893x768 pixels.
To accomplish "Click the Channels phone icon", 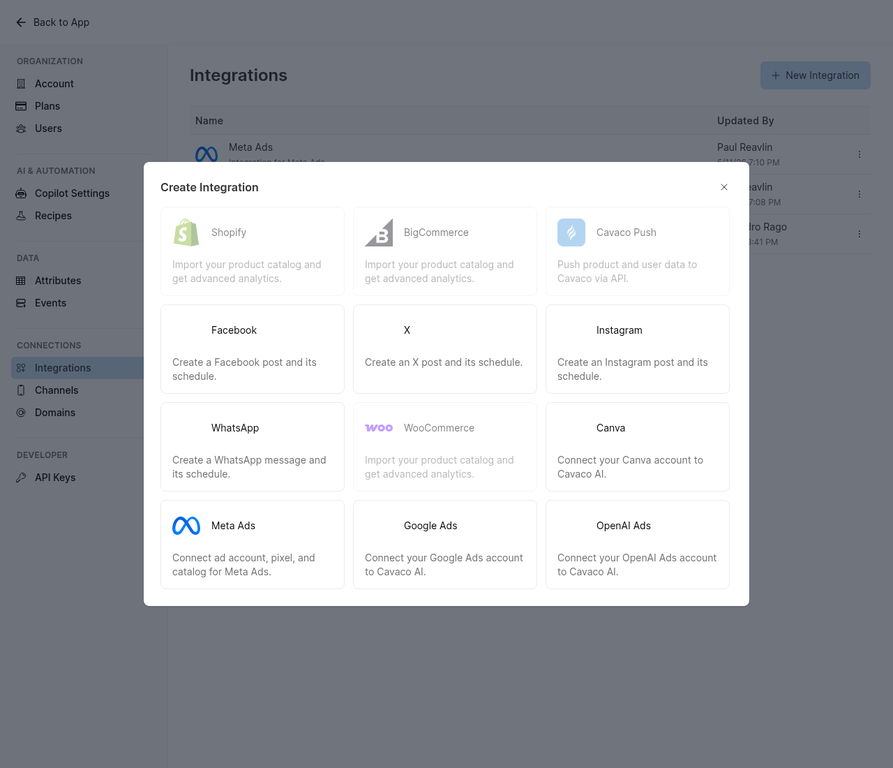I will pos(21,390).
